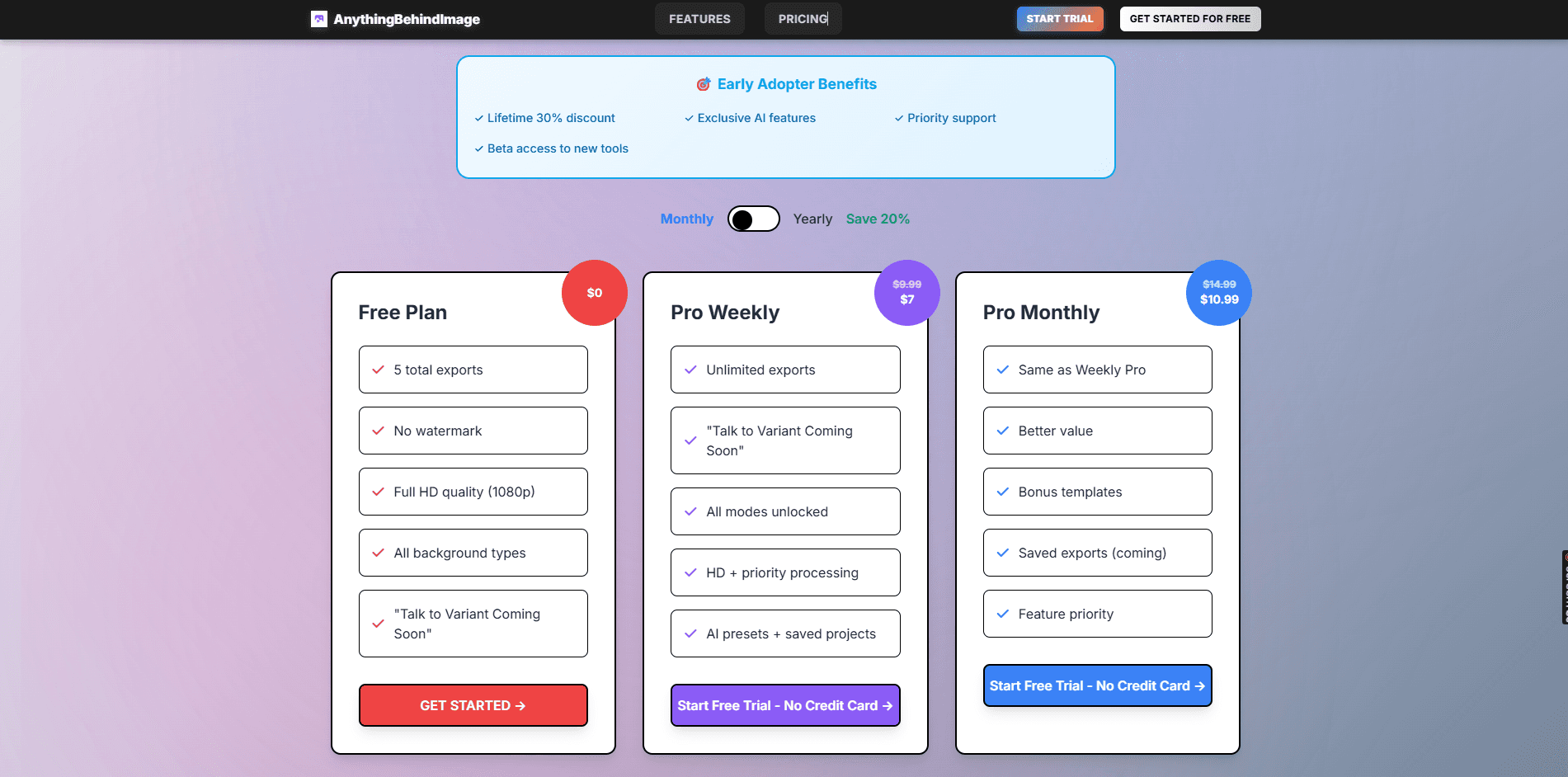Click the $7 purple price badge
Image resolution: width=1568 pixels, height=777 pixels.
point(906,293)
